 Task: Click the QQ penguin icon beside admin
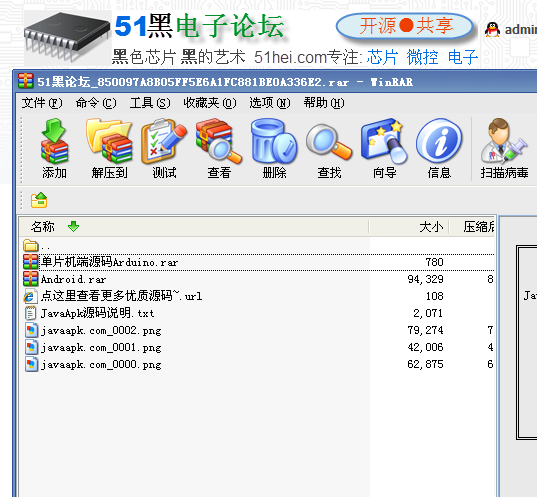492,29
